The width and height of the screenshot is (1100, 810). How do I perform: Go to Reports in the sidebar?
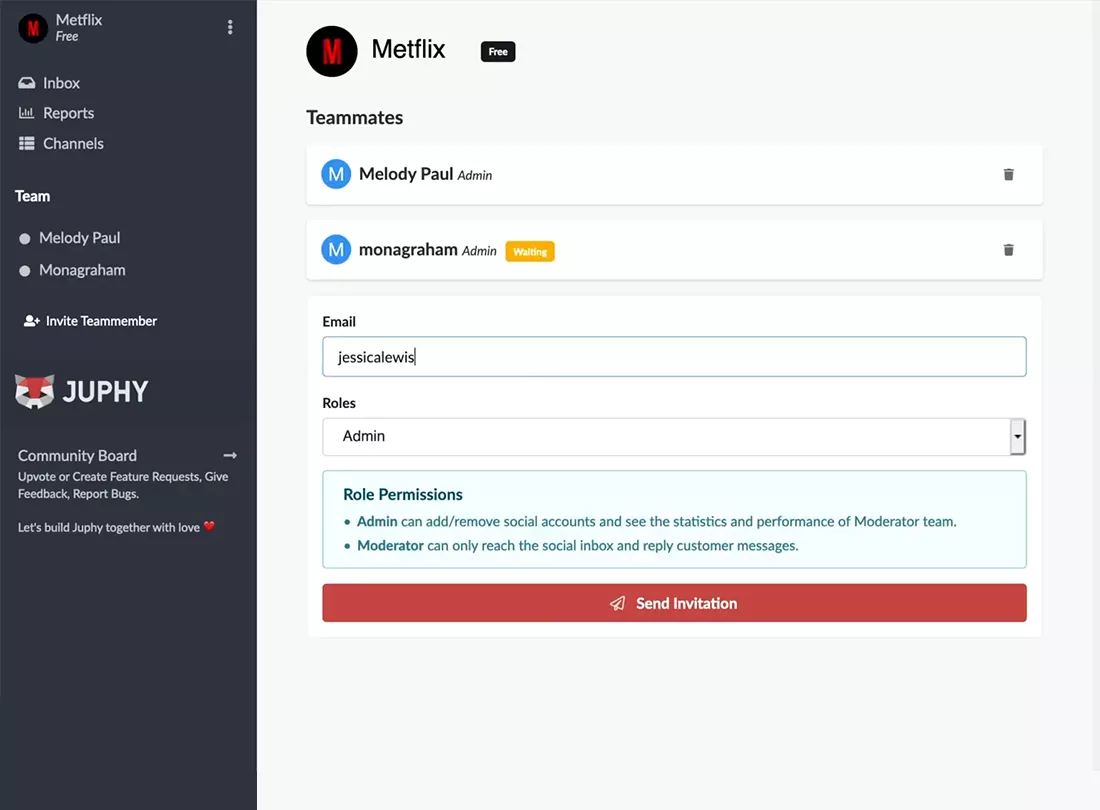click(67, 113)
